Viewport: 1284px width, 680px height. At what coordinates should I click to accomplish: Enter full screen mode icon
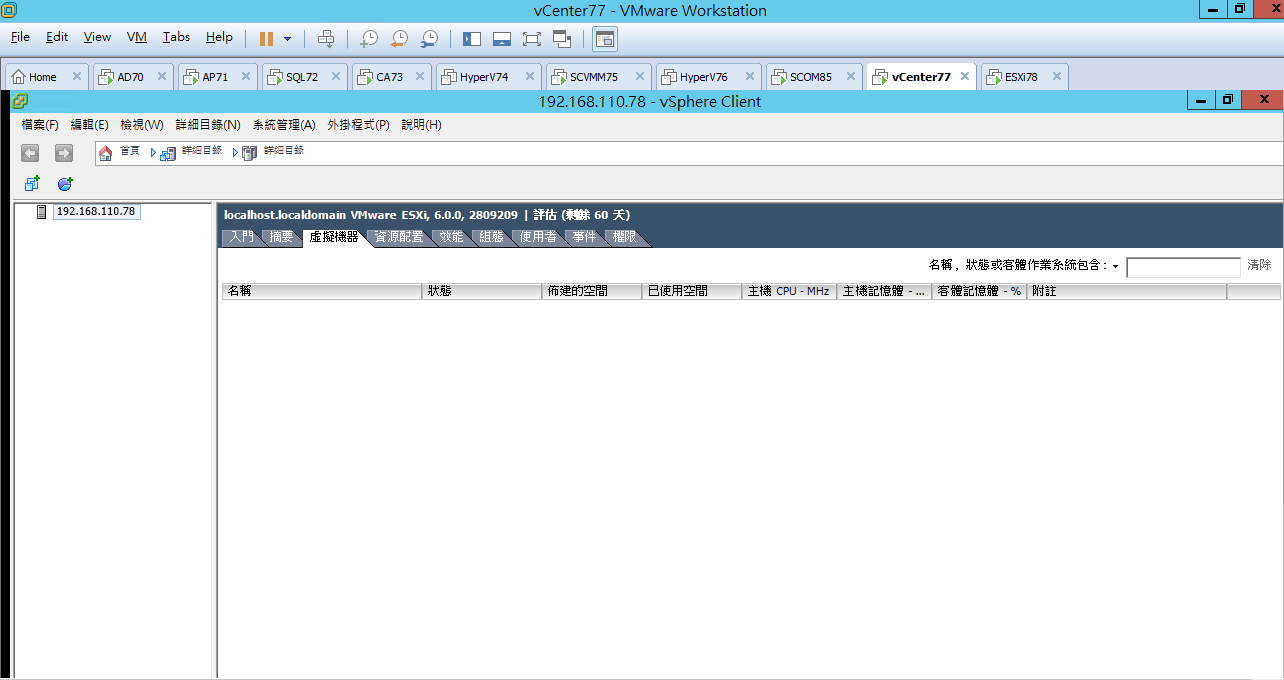532,39
